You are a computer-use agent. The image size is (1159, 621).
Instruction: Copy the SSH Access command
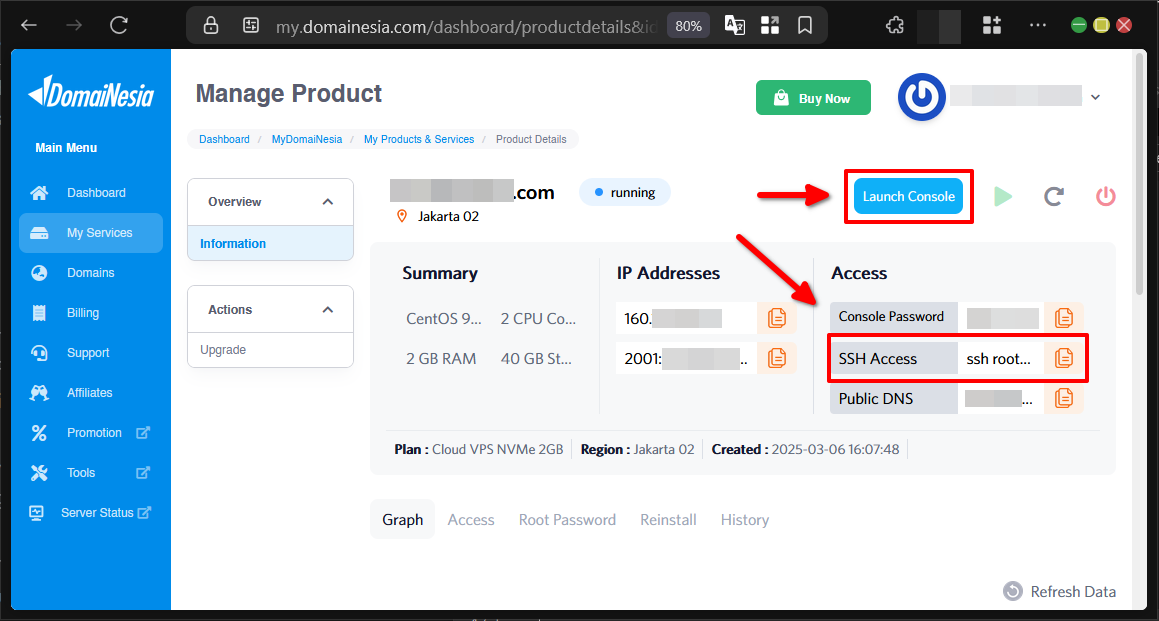pyautogui.click(x=1064, y=358)
